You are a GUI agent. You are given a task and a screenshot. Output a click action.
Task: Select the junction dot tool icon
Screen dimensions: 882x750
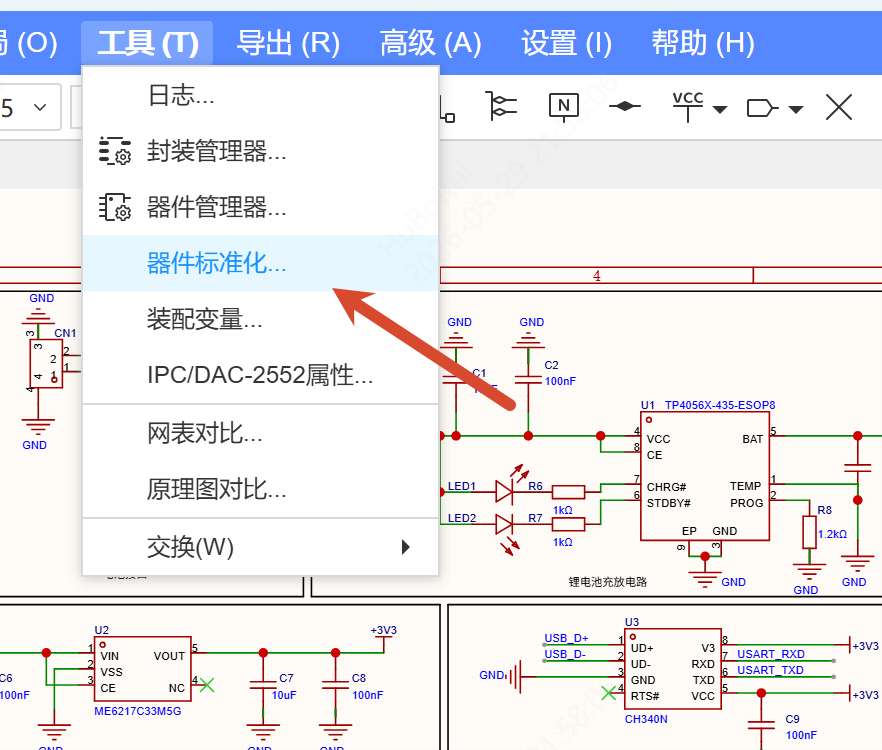tap(624, 106)
